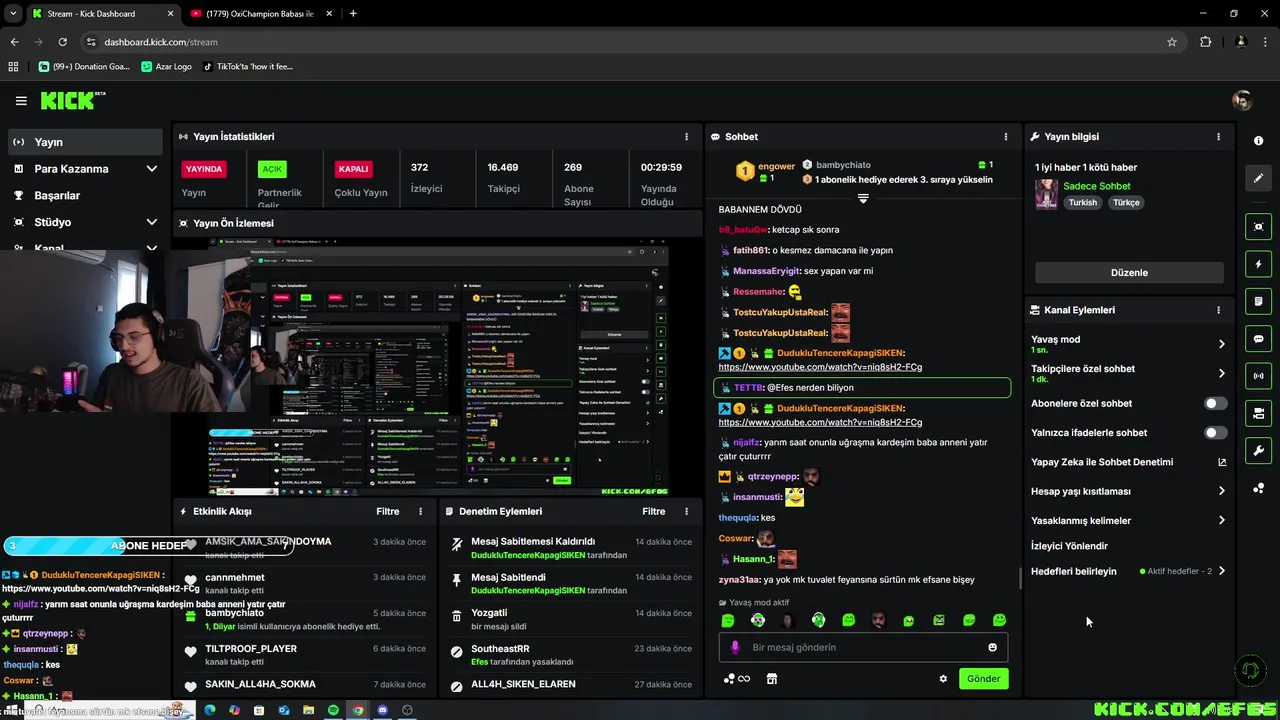Open Yavaş mod settings chevron
The image size is (1280, 720).
point(1221,344)
